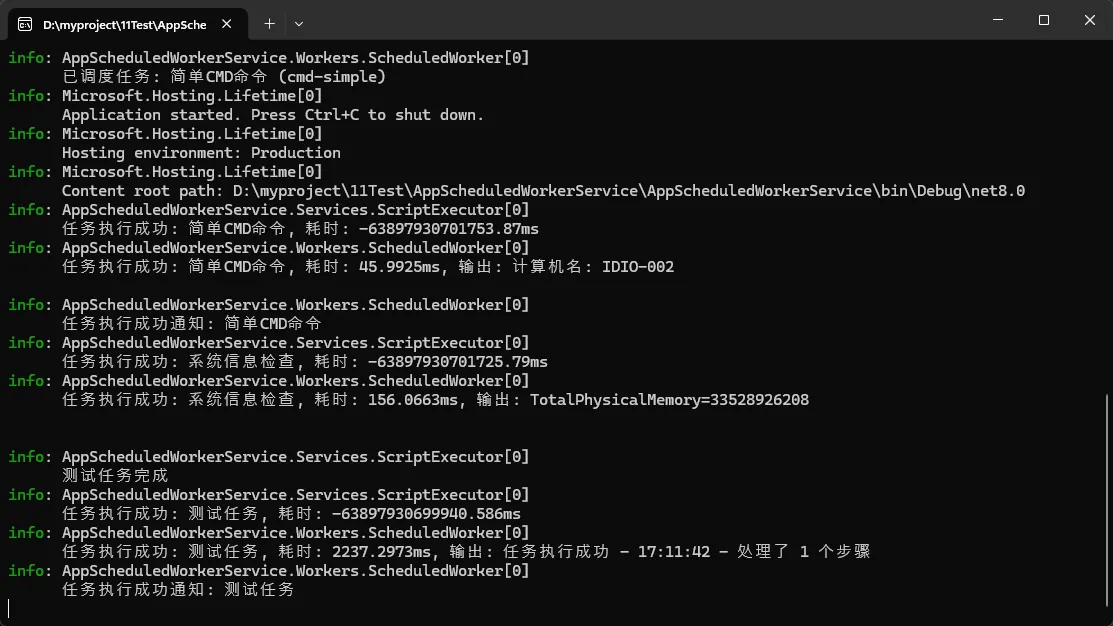Click the "测试任务完成" log line
1113x626 pixels.
[115, 476]
